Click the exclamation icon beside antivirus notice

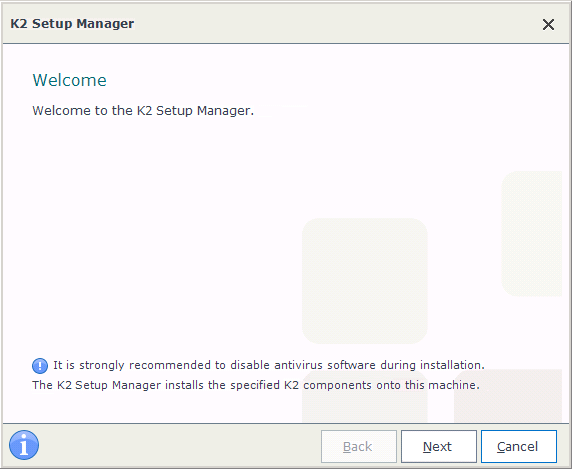point(40,366)
